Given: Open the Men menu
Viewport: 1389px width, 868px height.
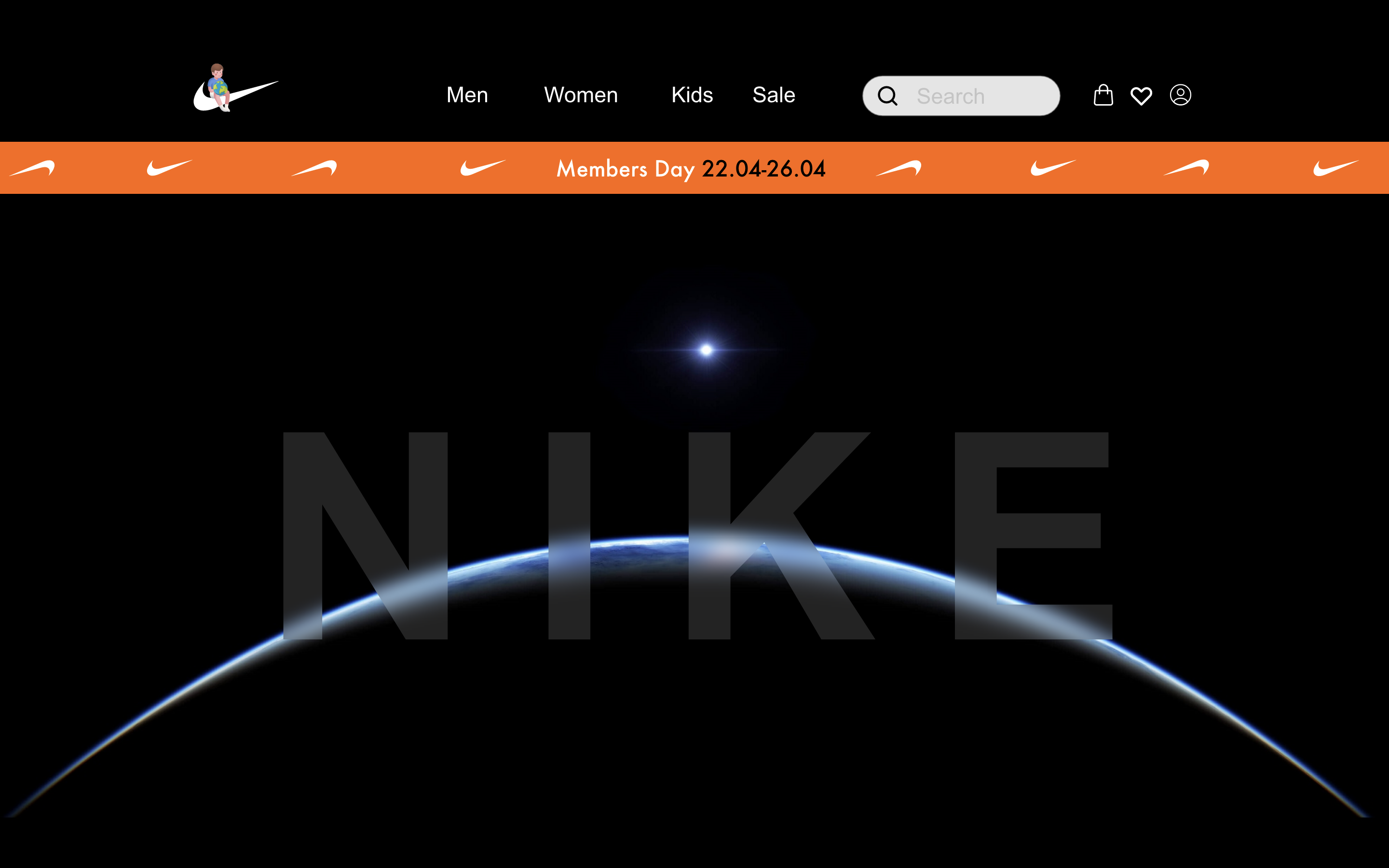Looking at the screenshot, I should pyautogui.click(x=467, y=95).
